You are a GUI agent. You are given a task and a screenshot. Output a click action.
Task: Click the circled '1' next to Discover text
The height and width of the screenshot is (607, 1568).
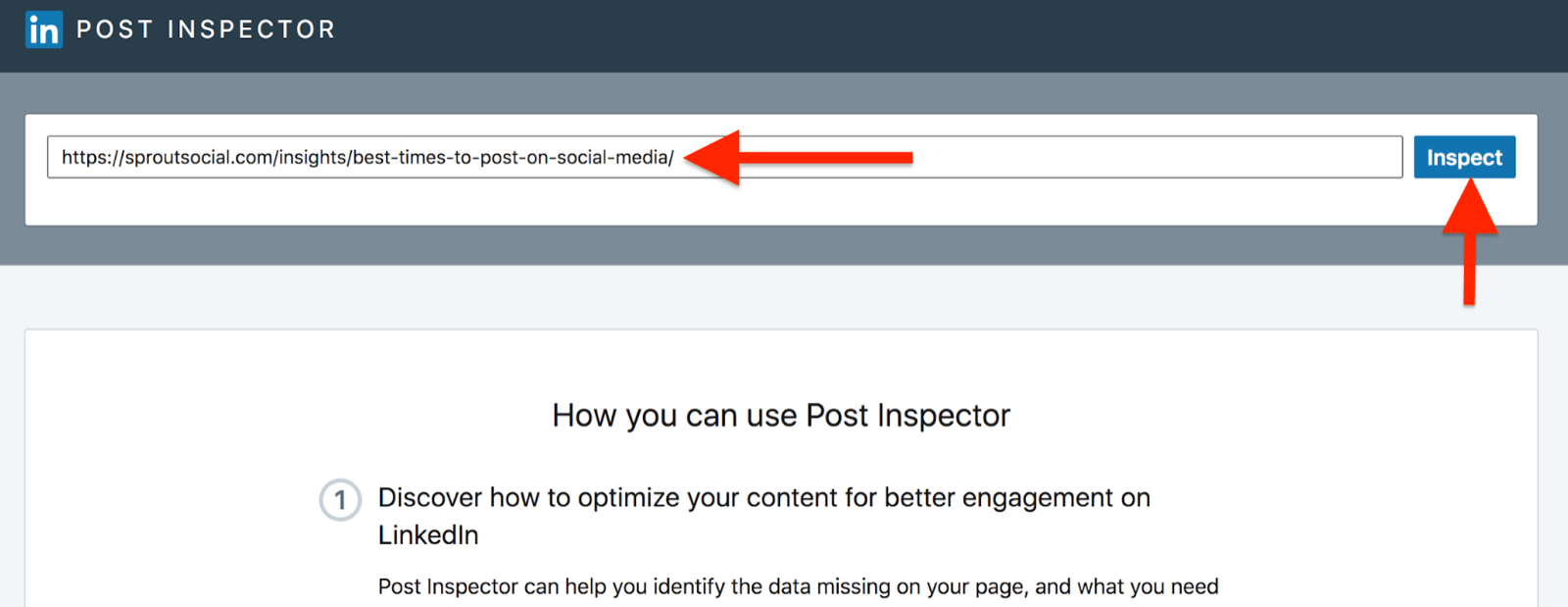tap(341, 500)
